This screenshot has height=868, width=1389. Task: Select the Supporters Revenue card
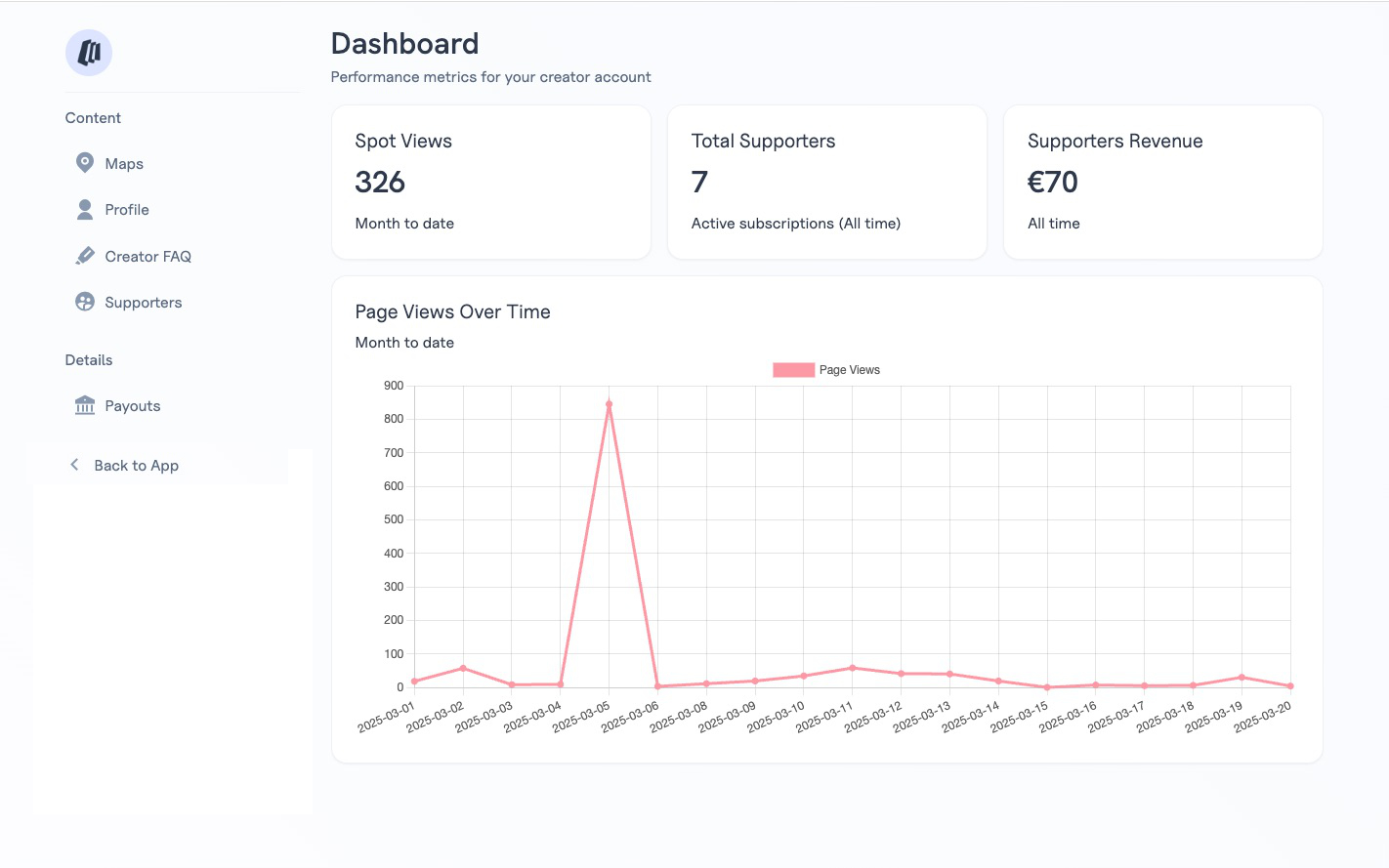pyautogui.click(x=1162, y=183)
